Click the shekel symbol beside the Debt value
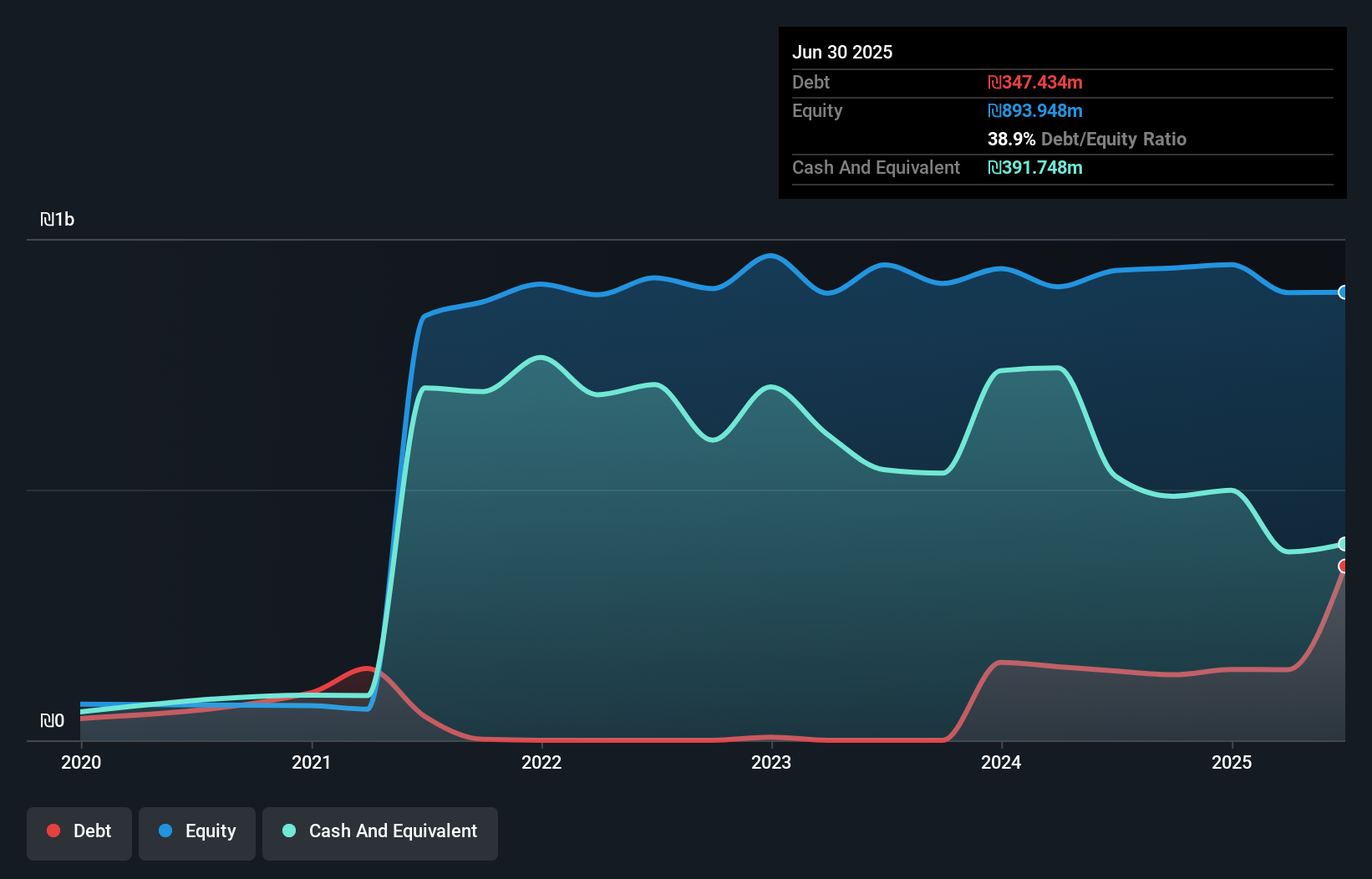The height and width of the screenshot is (879, 1372). (994, 82)
